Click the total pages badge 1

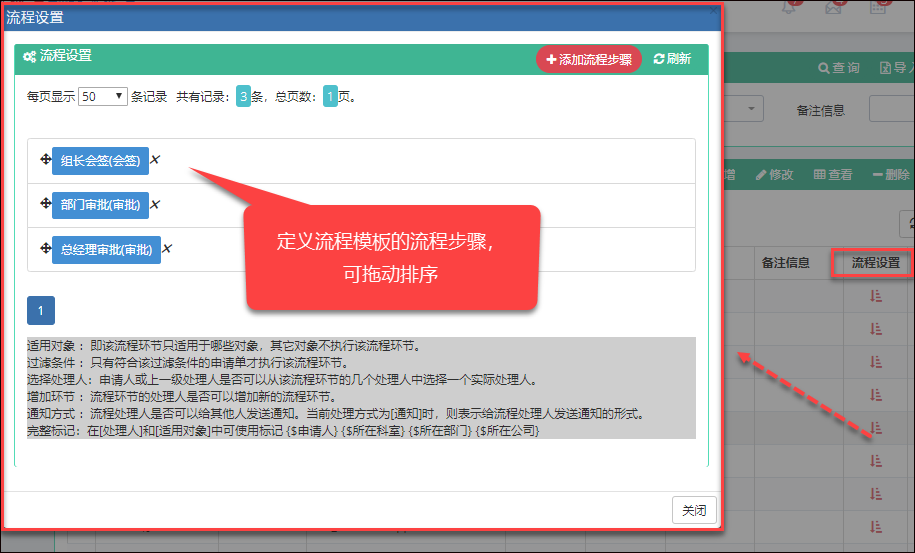tap(330, 96)
